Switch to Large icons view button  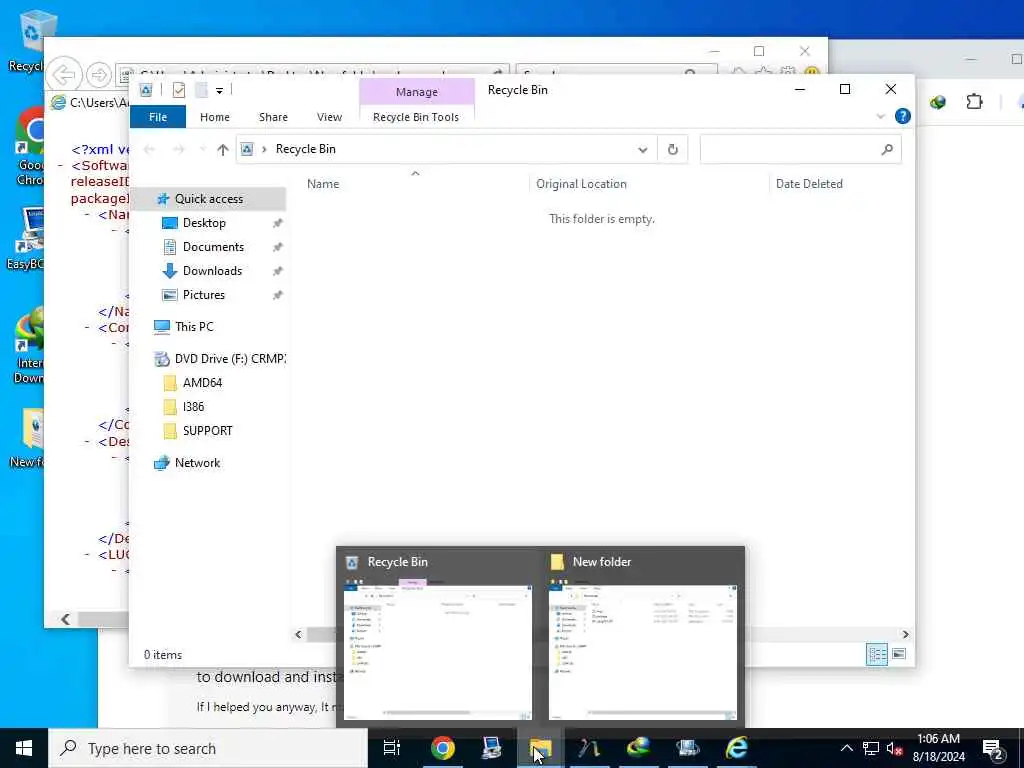(x=899, y=654)
